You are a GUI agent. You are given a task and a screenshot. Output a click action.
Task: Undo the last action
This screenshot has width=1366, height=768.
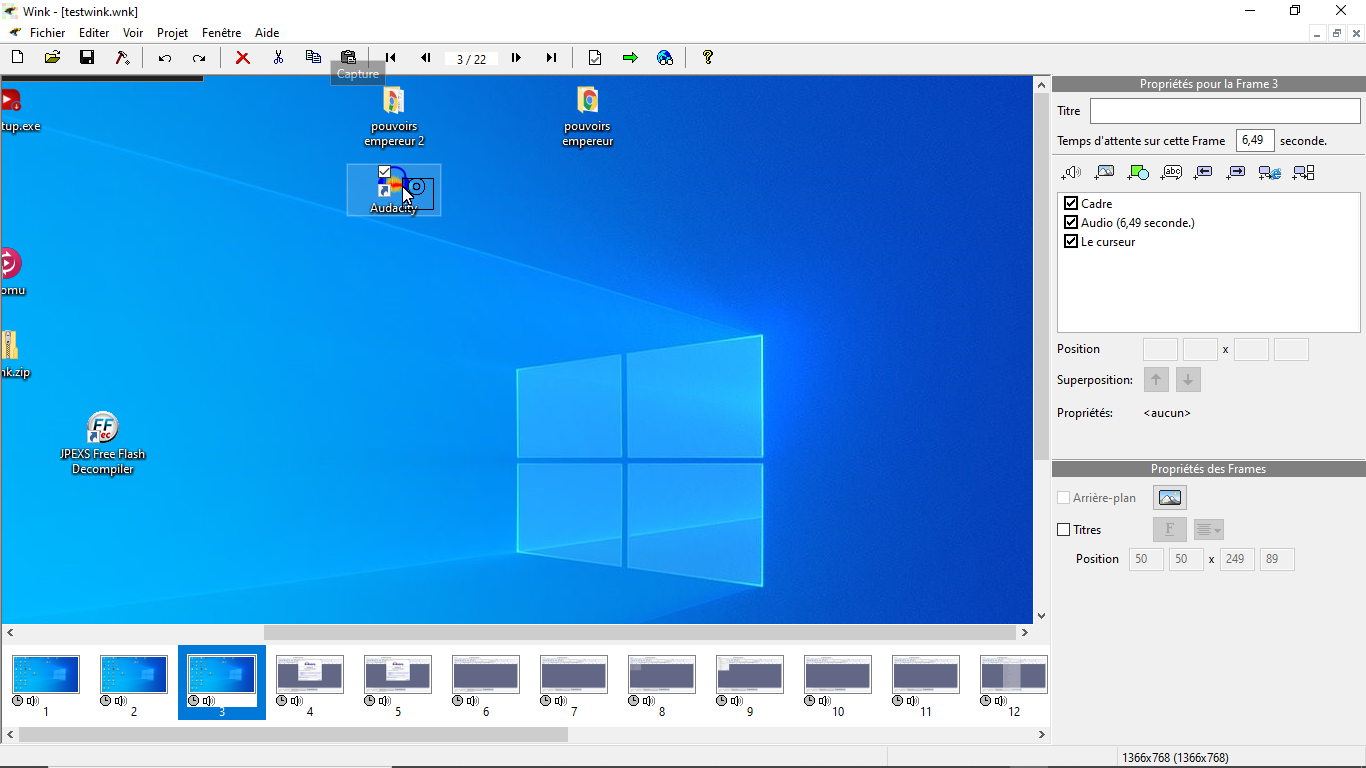(165, 58)
